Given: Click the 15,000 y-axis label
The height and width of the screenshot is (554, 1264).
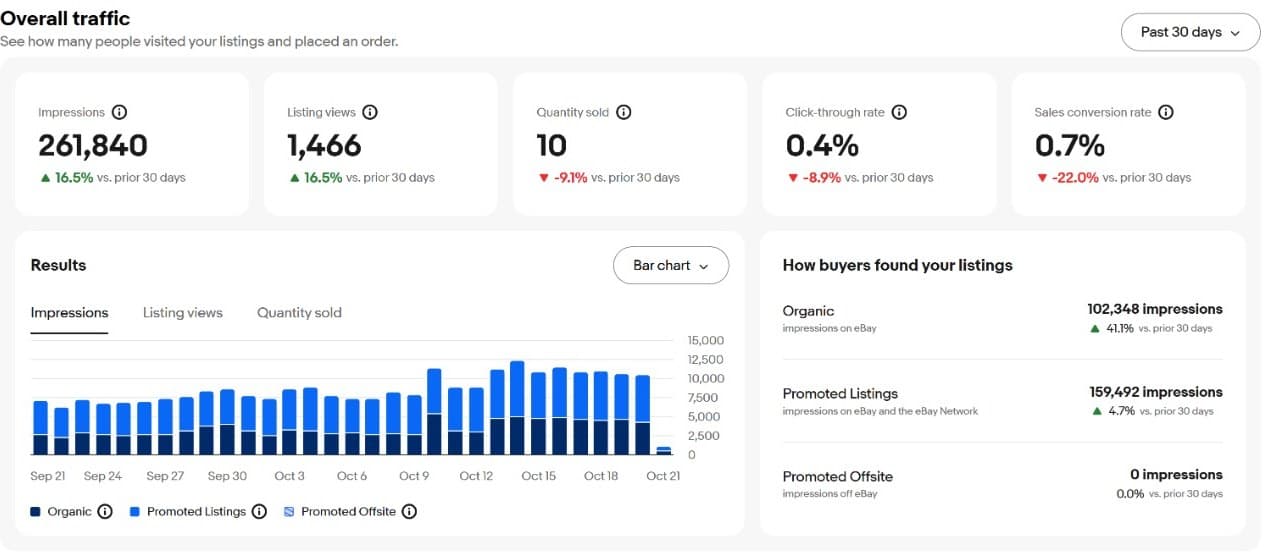Looking at the screenshot, I should [x=705, y=341].
